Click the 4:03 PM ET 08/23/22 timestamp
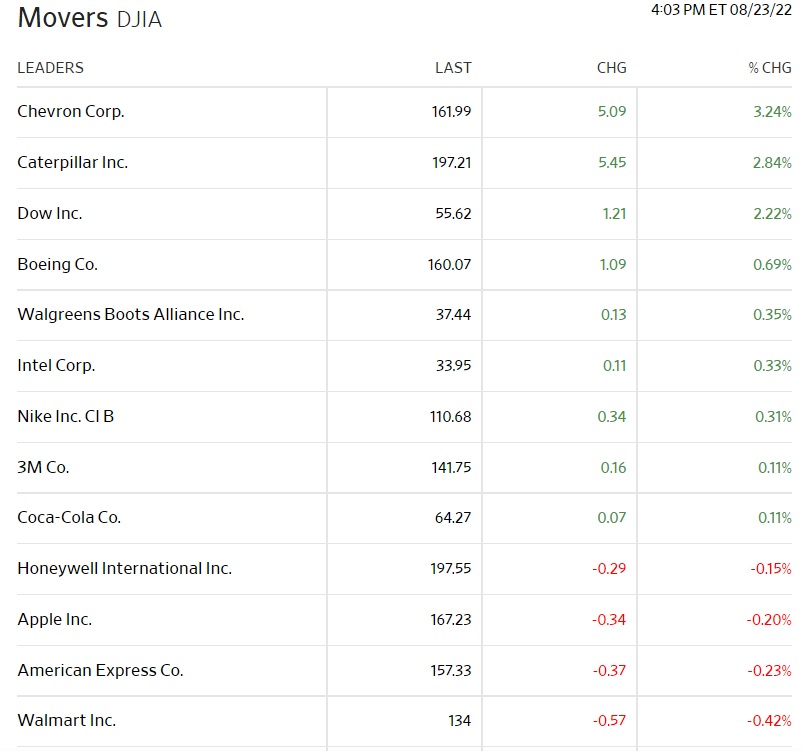 click(722, 10)
